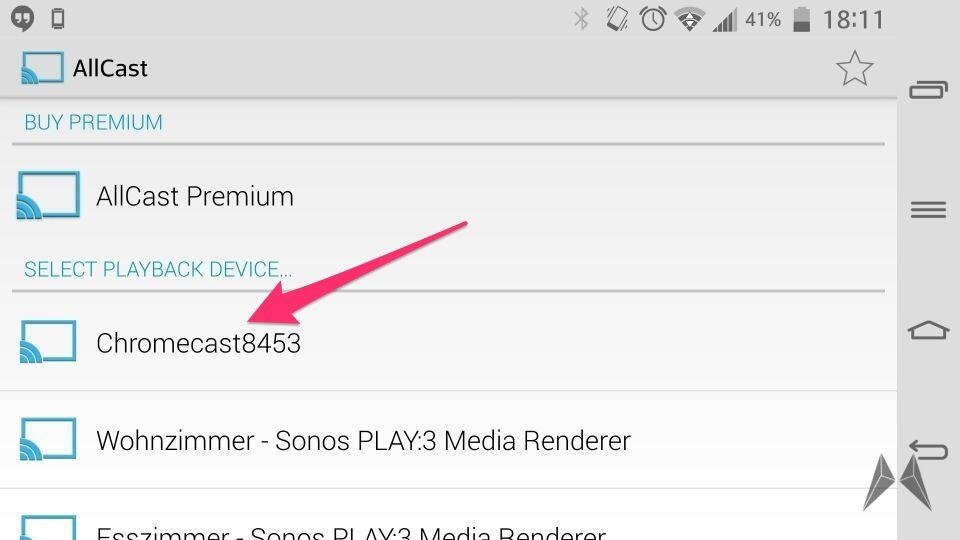Tap the battery percentage indicator
960x540 pixels.
[763, 20]
